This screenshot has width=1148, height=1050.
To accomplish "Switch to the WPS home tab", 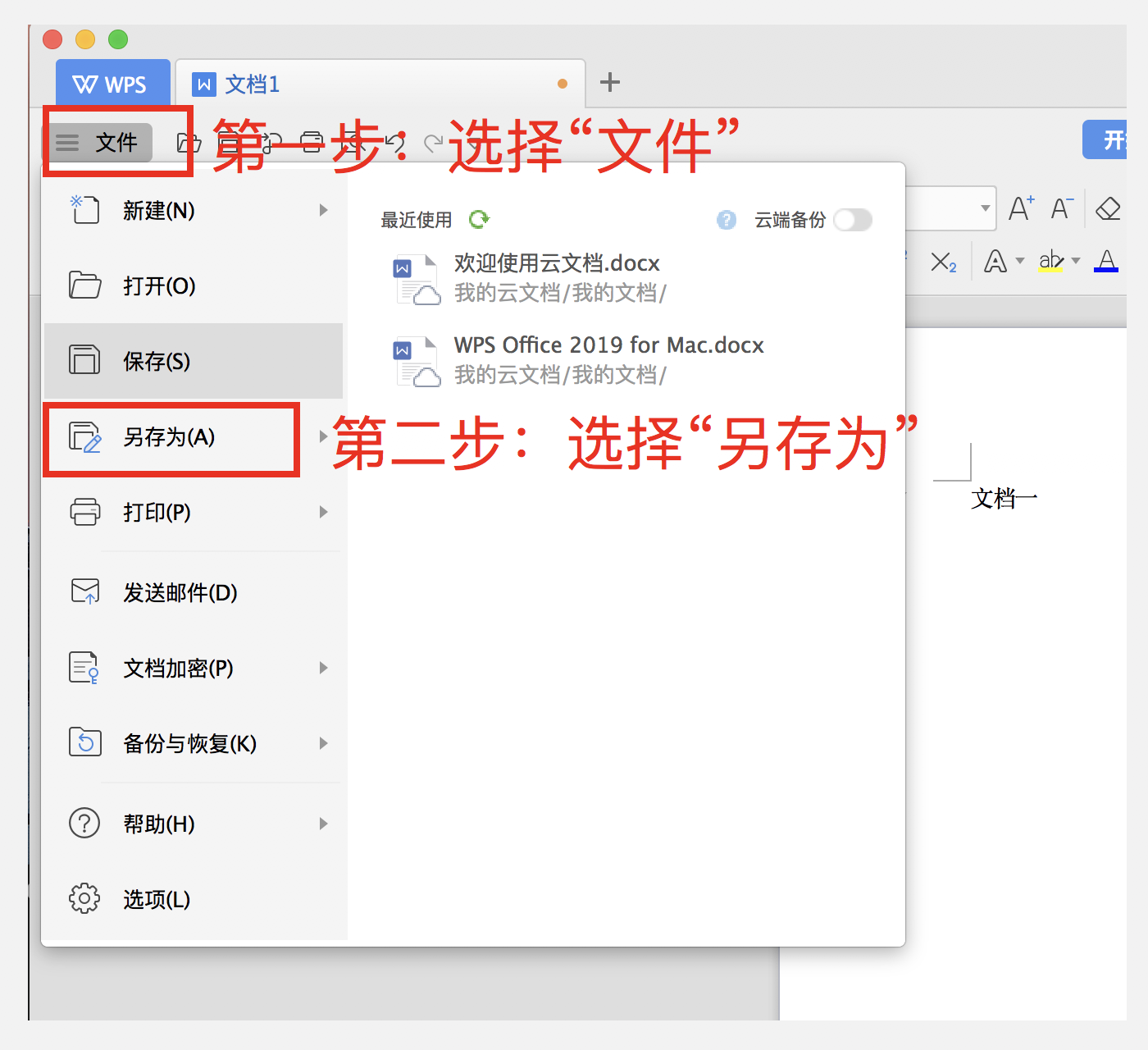I will pos(112,84).
